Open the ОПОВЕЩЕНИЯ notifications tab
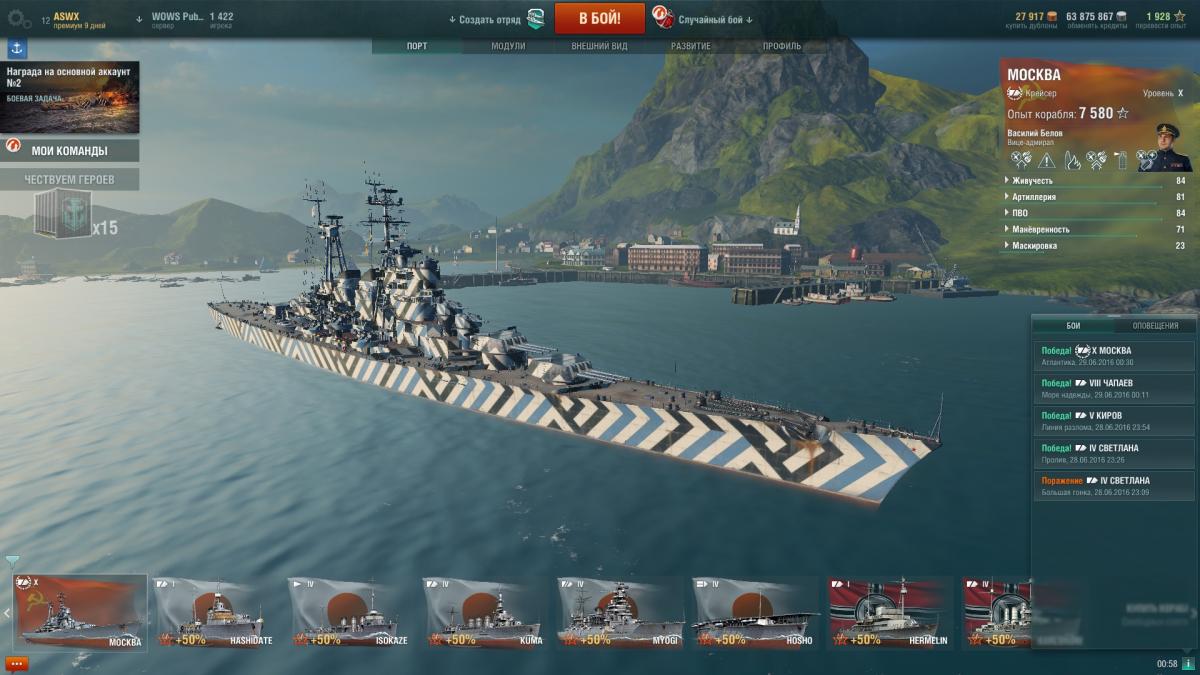Viewport: 1200px width, 675px height. pyautogui.click(x=1155, y=326)
